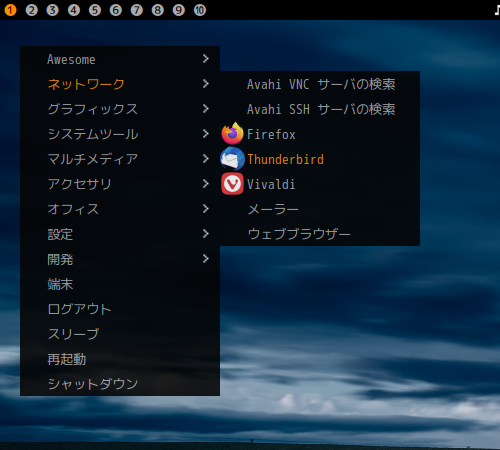Viewport: 500px width, 450px height.
Task: Select Avahi VNC サーバの検索
Action: pos(320,84)
